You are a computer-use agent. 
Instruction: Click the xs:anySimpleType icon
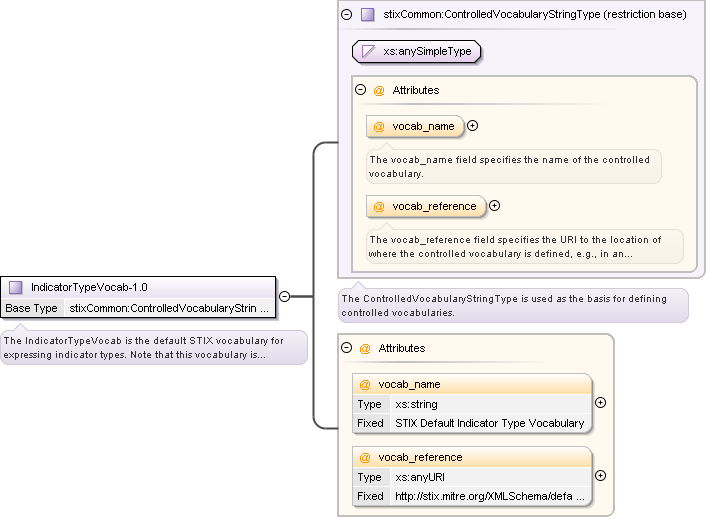(x=368, y=51)
